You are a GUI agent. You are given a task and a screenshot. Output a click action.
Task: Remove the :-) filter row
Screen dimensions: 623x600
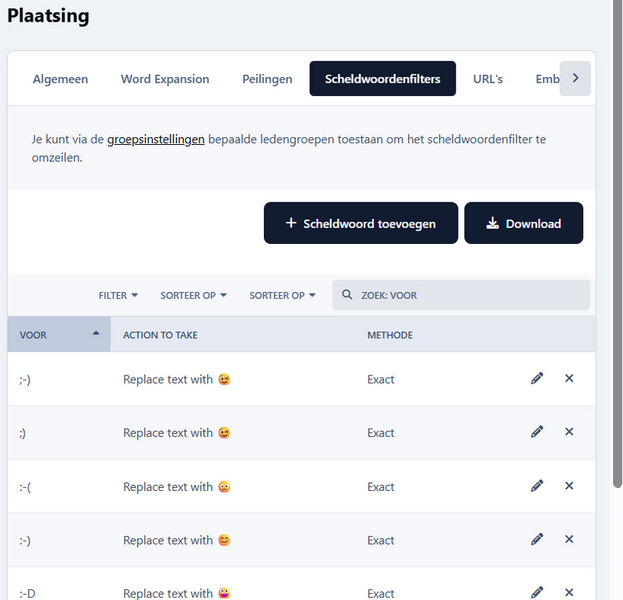(x=569, y=540)
